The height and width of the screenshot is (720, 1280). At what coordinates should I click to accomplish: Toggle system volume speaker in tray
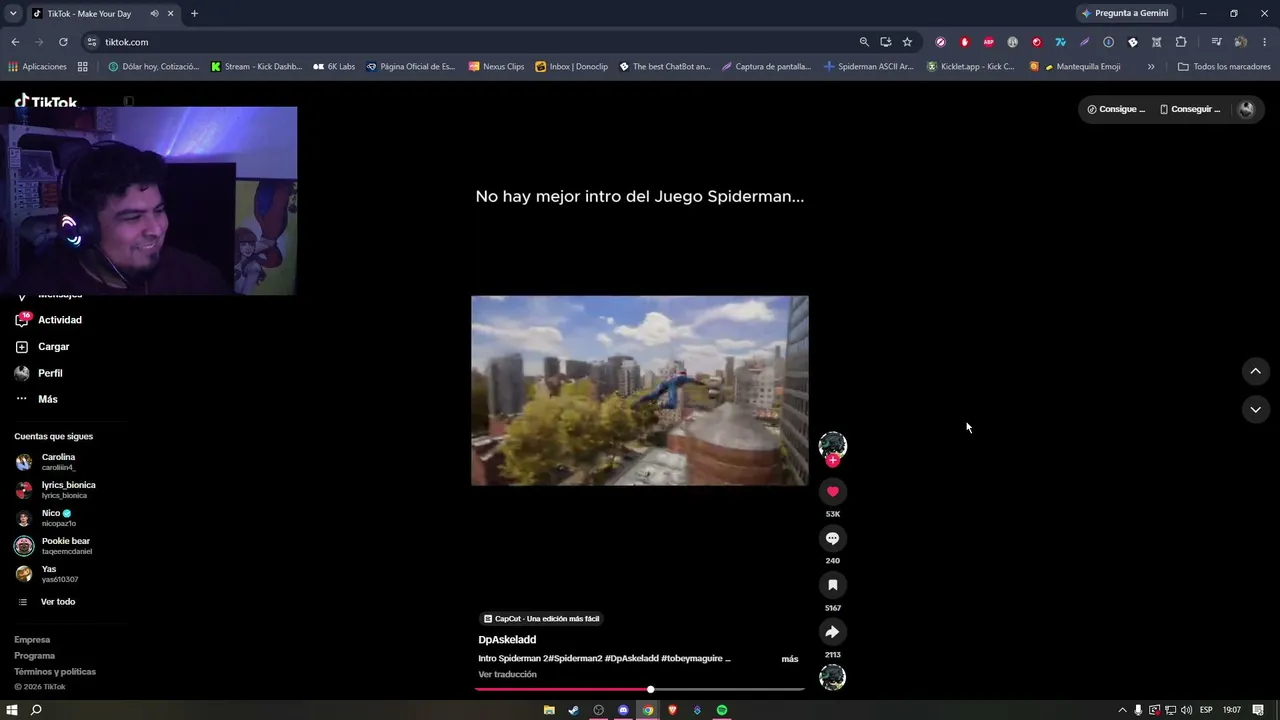coord(1186,710)
